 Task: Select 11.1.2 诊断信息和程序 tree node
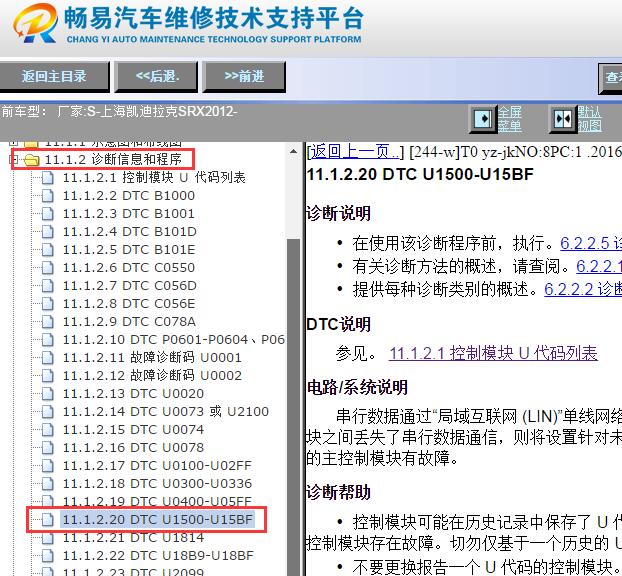tap(113, 159)
